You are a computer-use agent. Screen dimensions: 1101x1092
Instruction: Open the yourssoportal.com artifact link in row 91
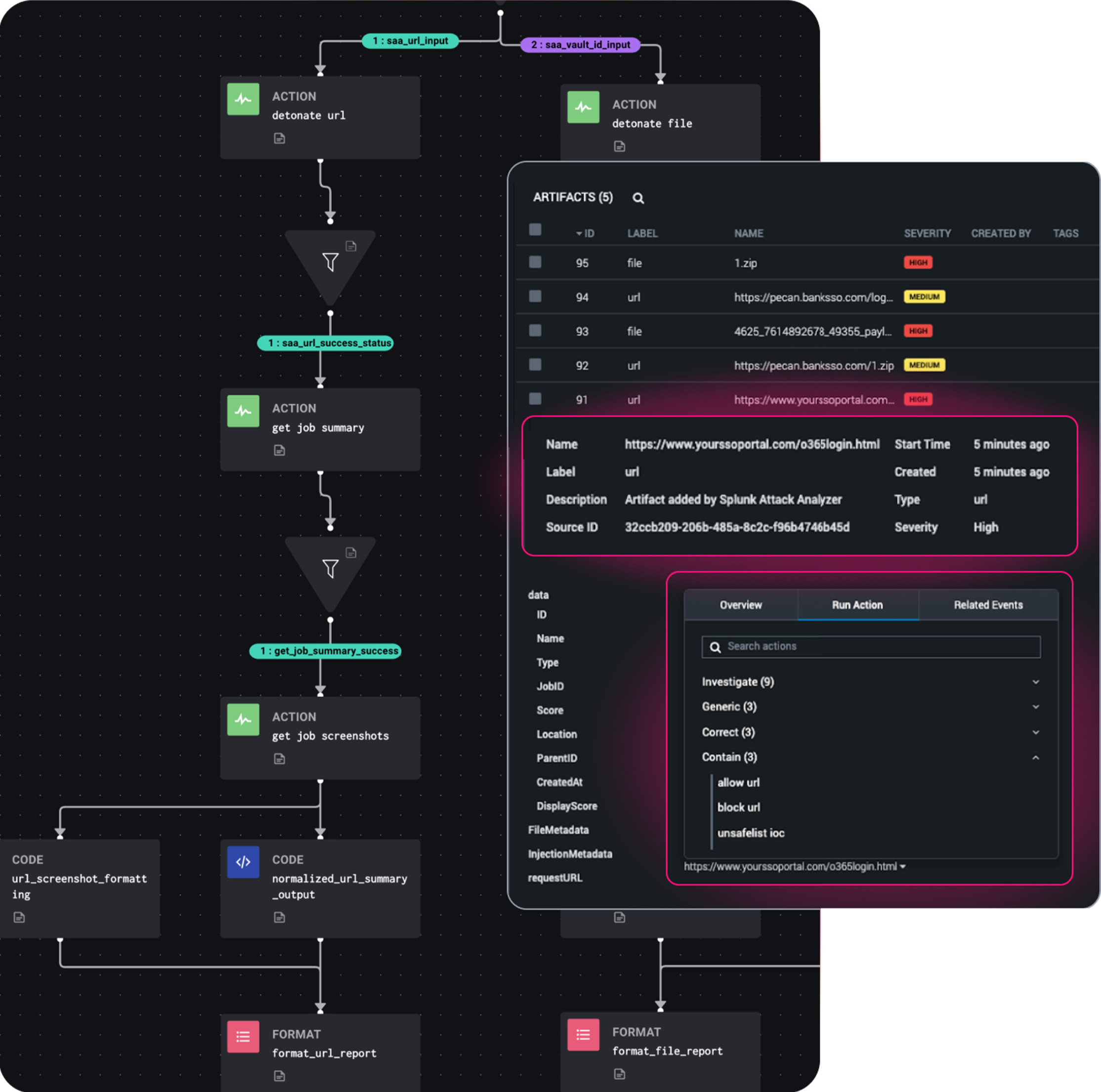pyautogui.click(x=813, y=400)
